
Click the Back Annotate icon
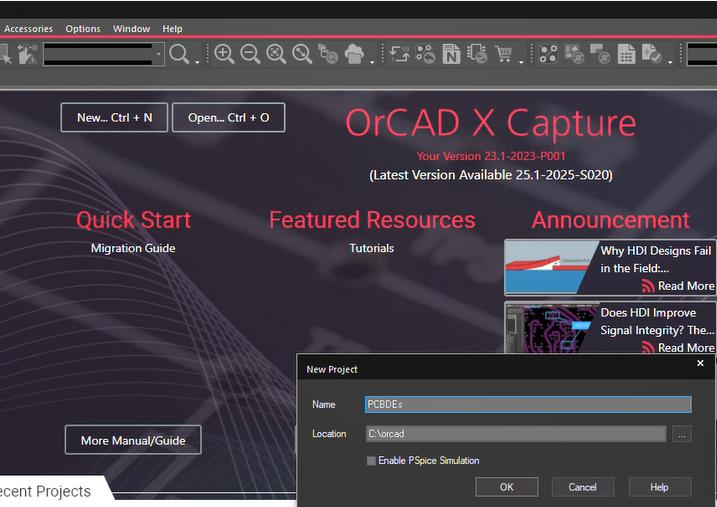point(425,54)
